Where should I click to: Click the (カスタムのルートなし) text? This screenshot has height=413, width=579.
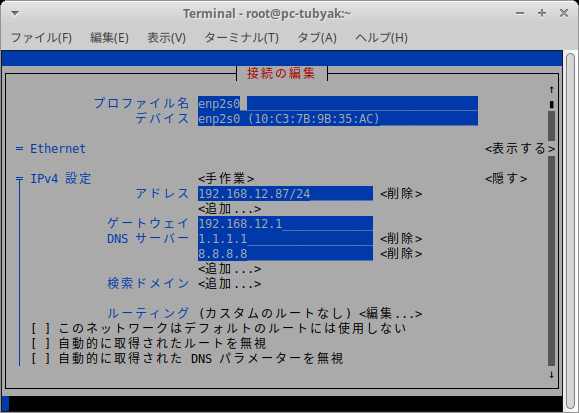click(x=275, y=314)
